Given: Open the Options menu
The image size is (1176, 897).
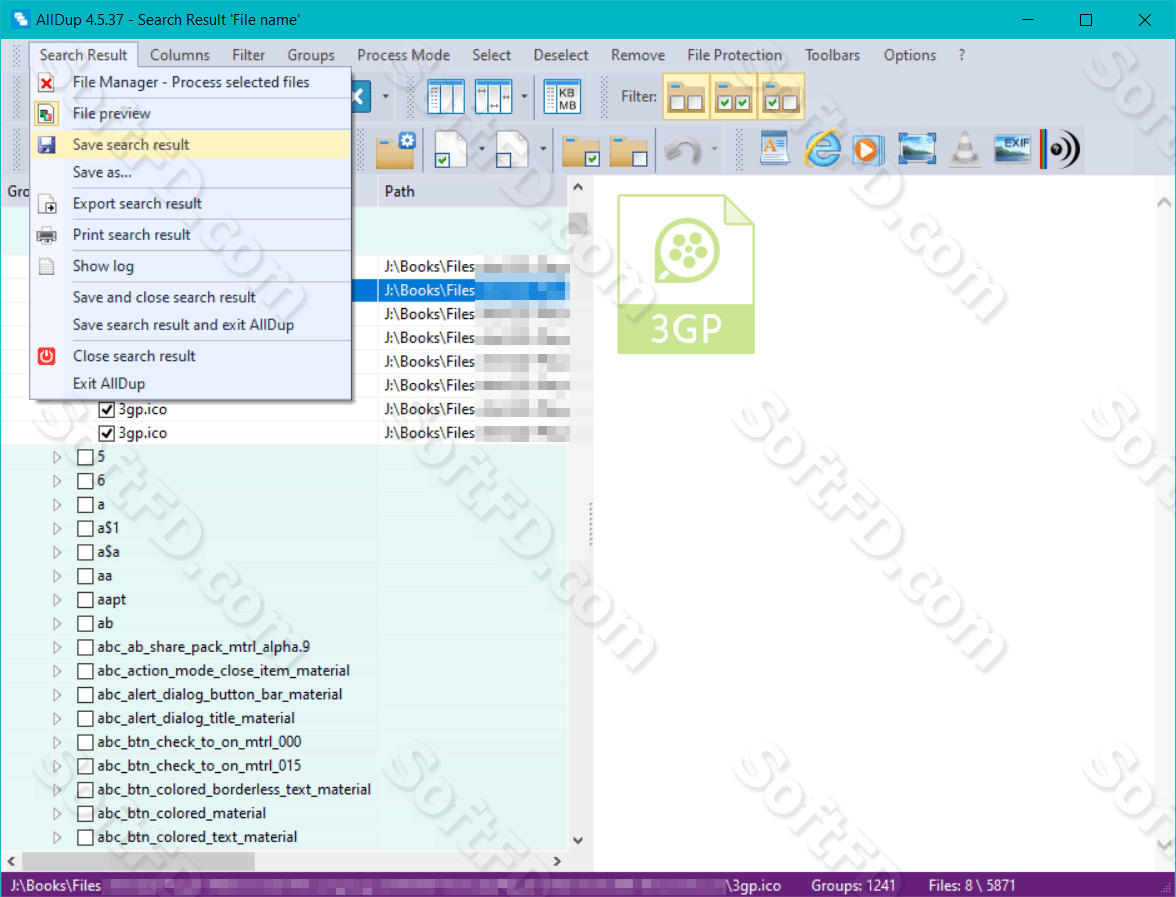Looking at the screenshot, I should (910, 55).
